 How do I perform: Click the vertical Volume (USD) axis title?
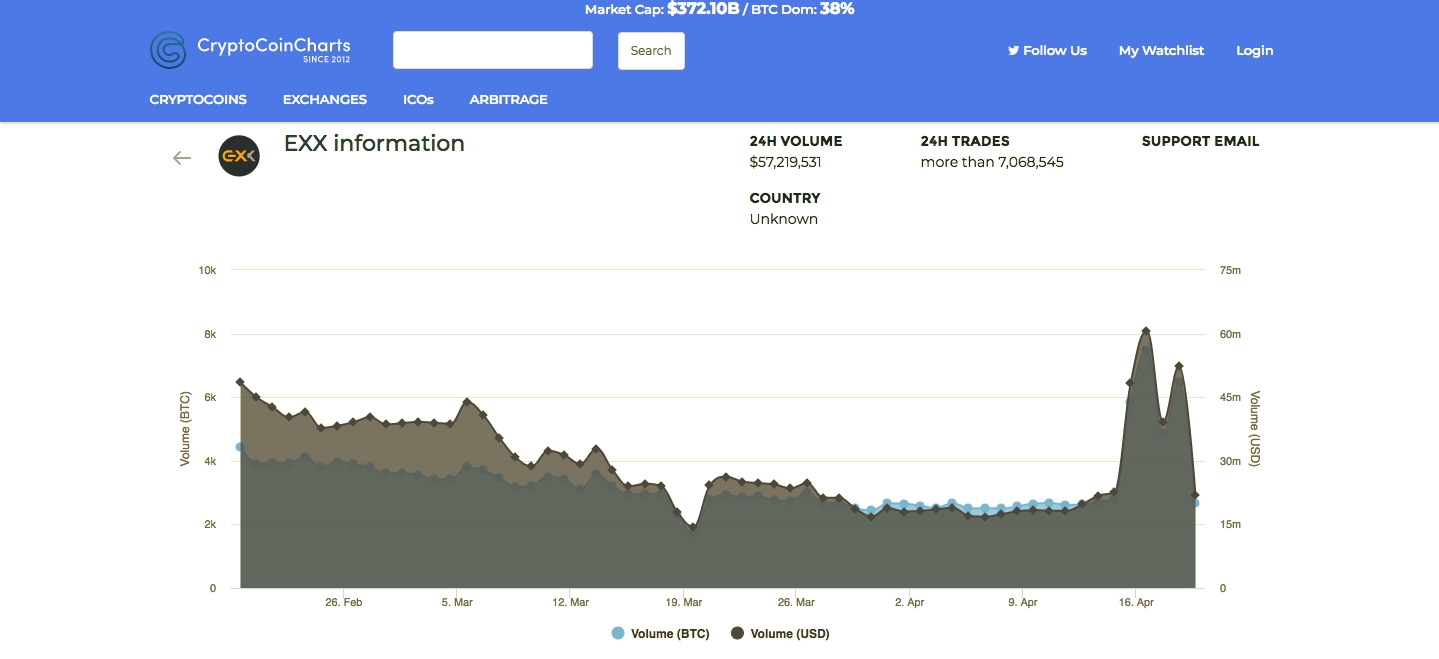[x=1255, y=429]
